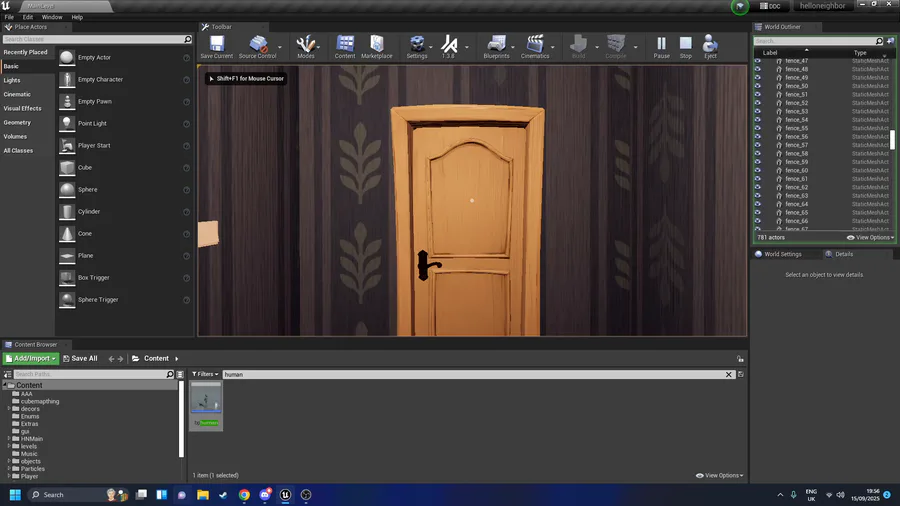This screenshot has width=900, height=506.
Task: Toggle visibility eye for fence_51
Action: click(x=758, y=95)
